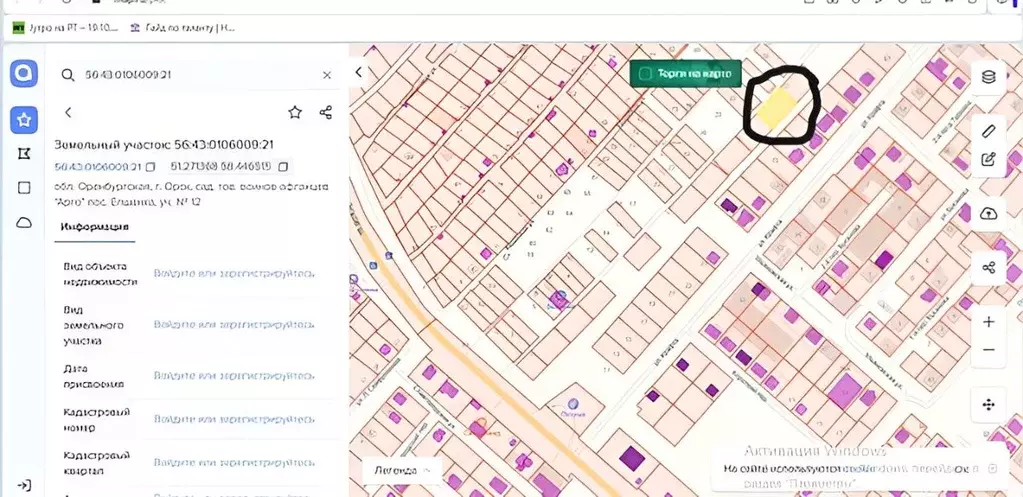Copy cadastral number 56:43:0106009:21

(x=151, y=166)
